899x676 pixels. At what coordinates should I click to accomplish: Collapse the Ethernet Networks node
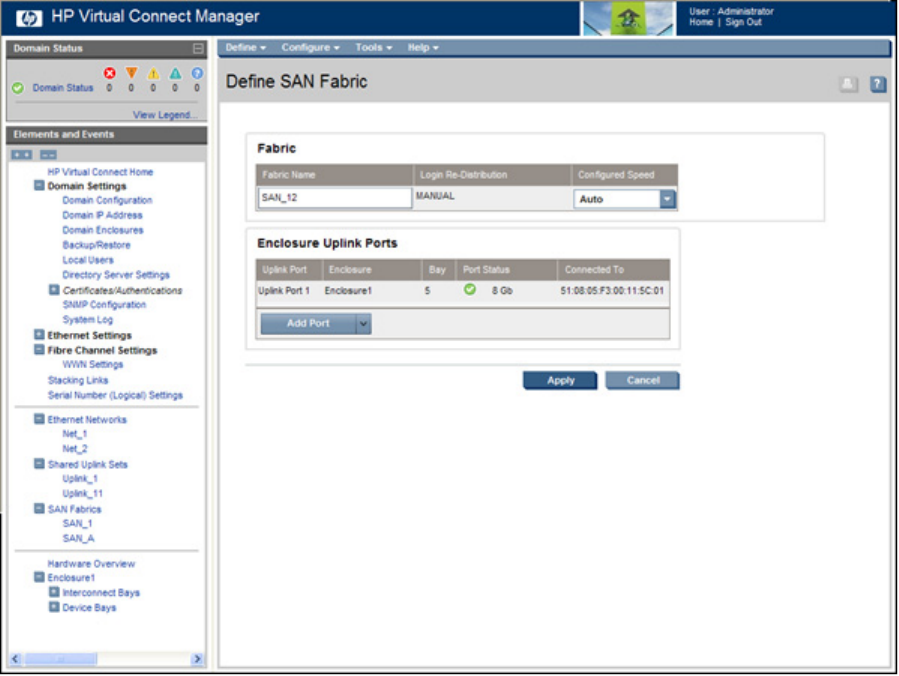pyautogui.click(x=39, y=419)
